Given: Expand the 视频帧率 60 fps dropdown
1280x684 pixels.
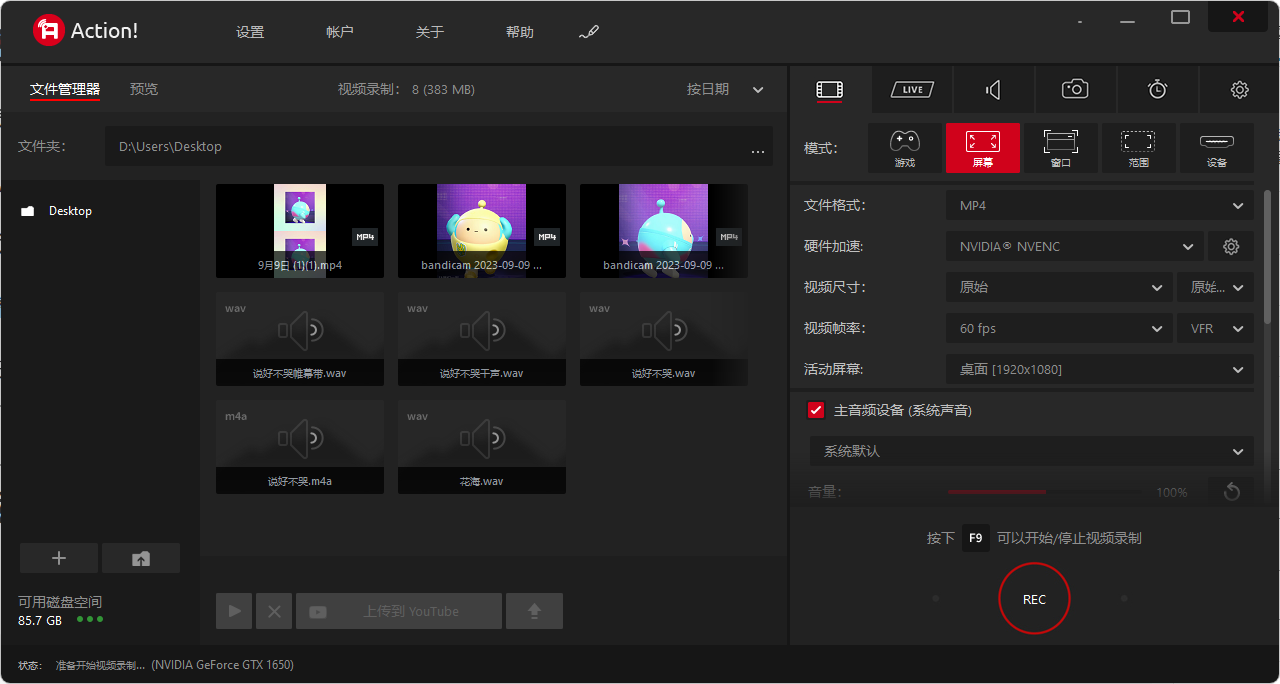Looking at the screenshot, I should 1059,328.
